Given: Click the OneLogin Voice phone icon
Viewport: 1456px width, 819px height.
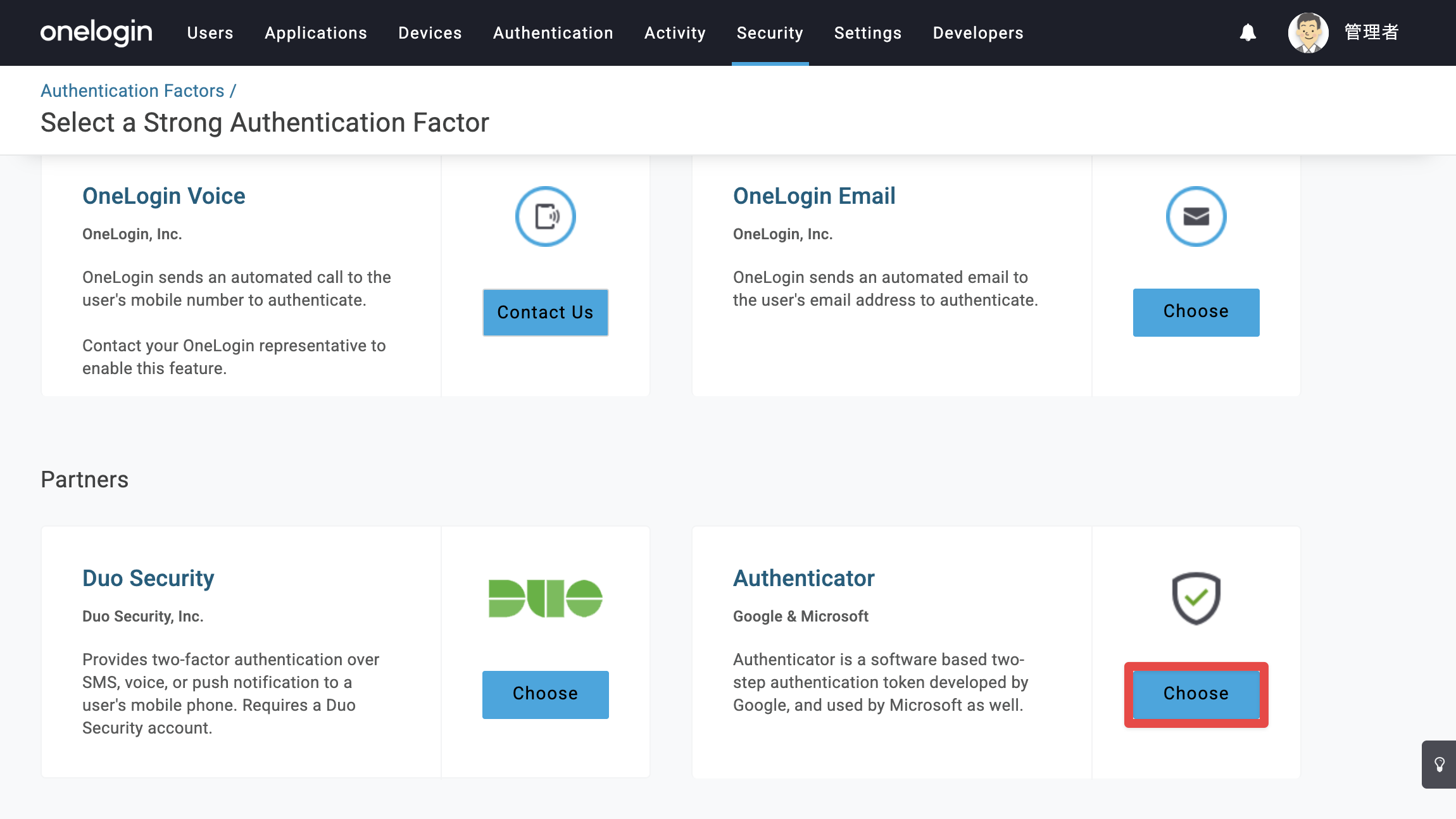Looking at the screenshot, I should [546, 216].
